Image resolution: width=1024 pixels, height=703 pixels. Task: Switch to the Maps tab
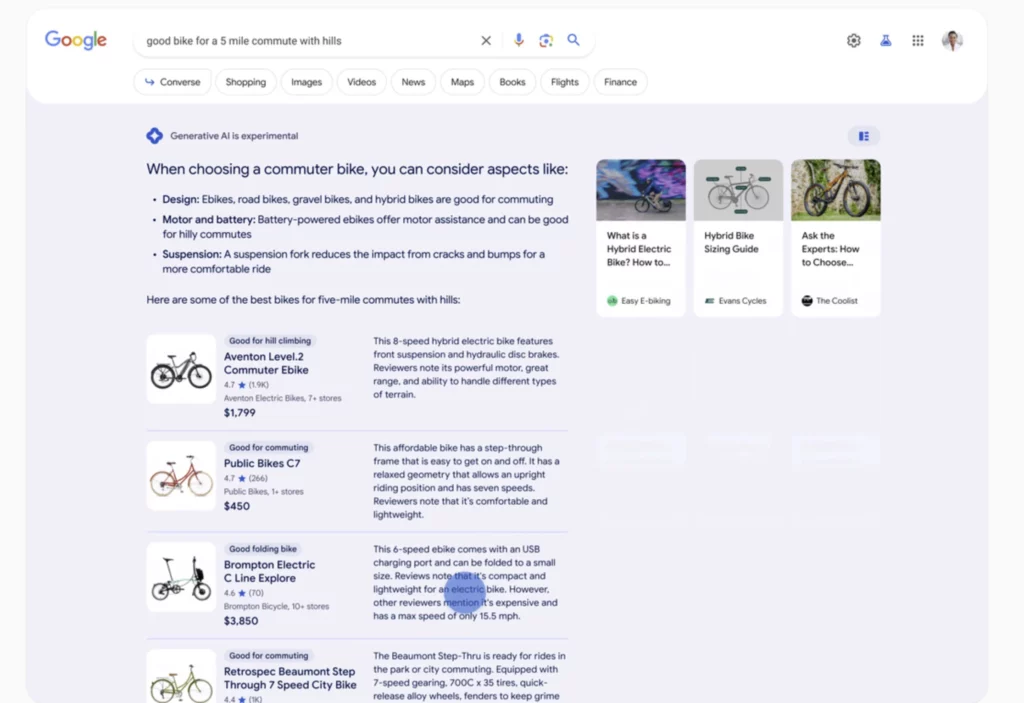click(462, 82)
